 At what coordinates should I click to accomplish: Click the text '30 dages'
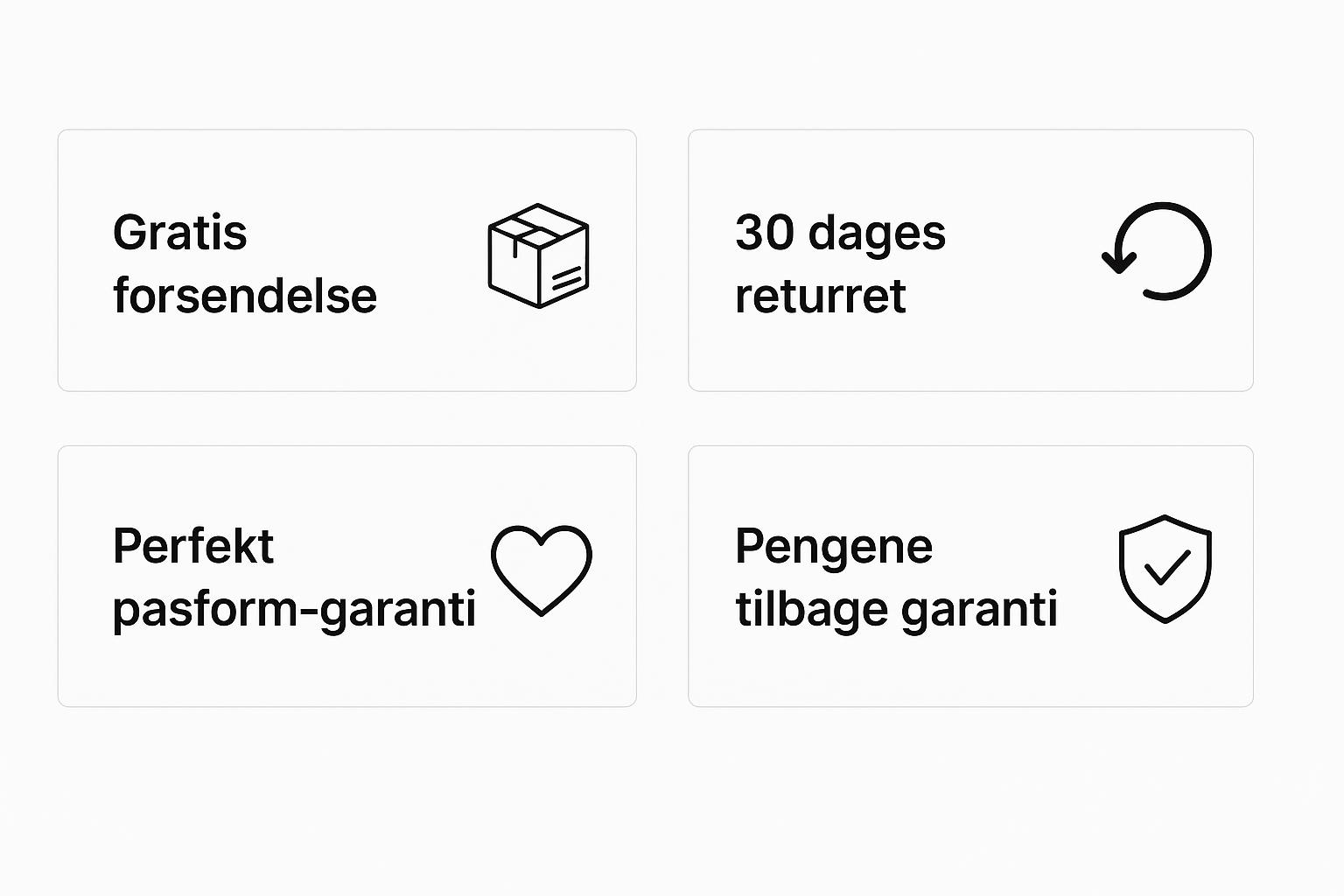coord(840,234)
